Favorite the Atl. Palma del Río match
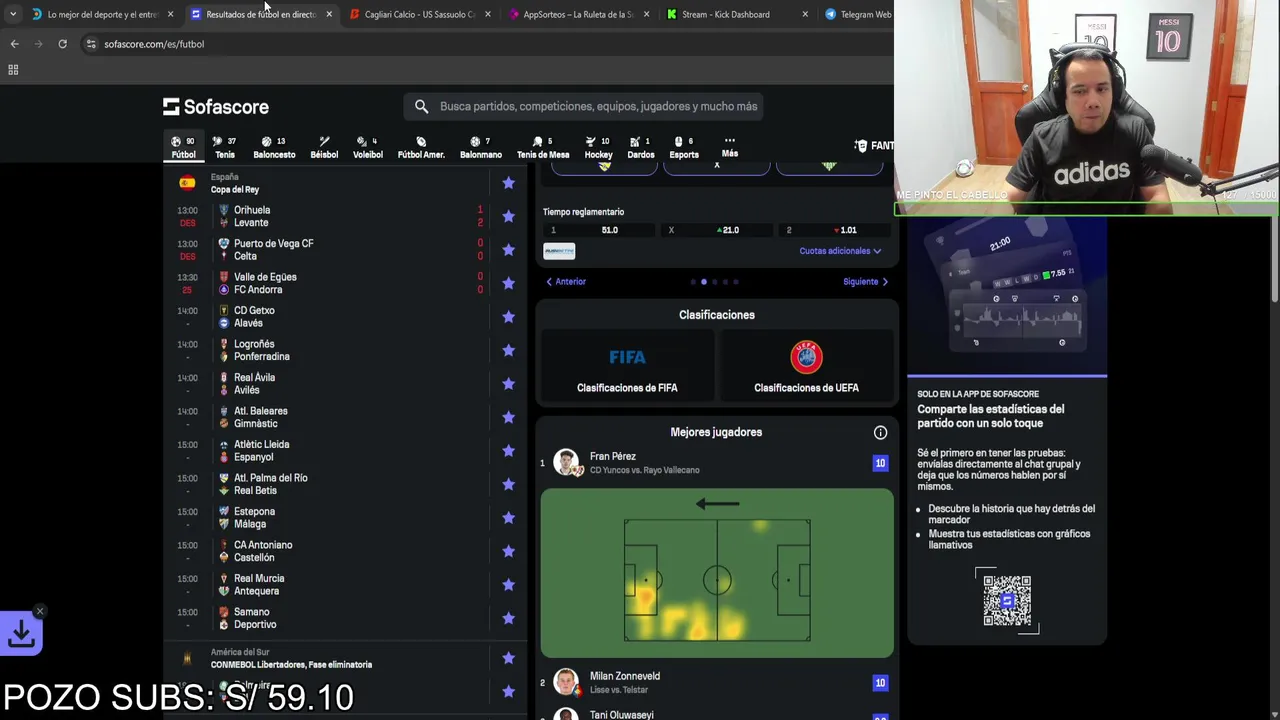 point(508,484)
